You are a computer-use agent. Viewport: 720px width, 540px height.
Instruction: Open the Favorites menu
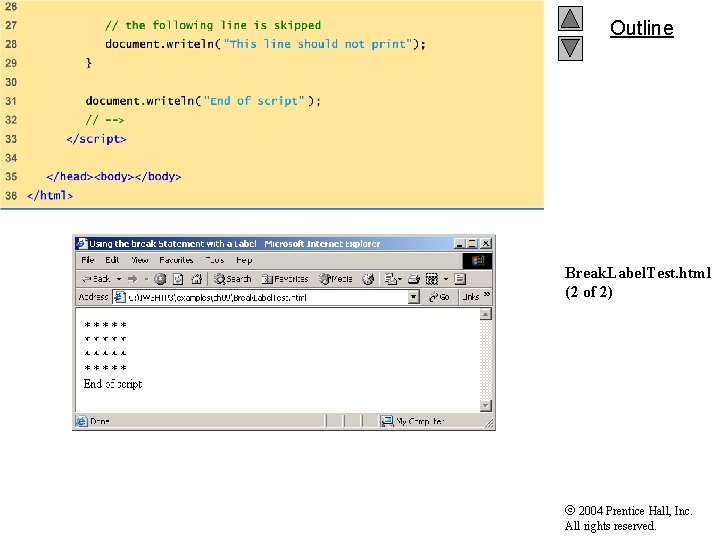click(x=176, y=260)
